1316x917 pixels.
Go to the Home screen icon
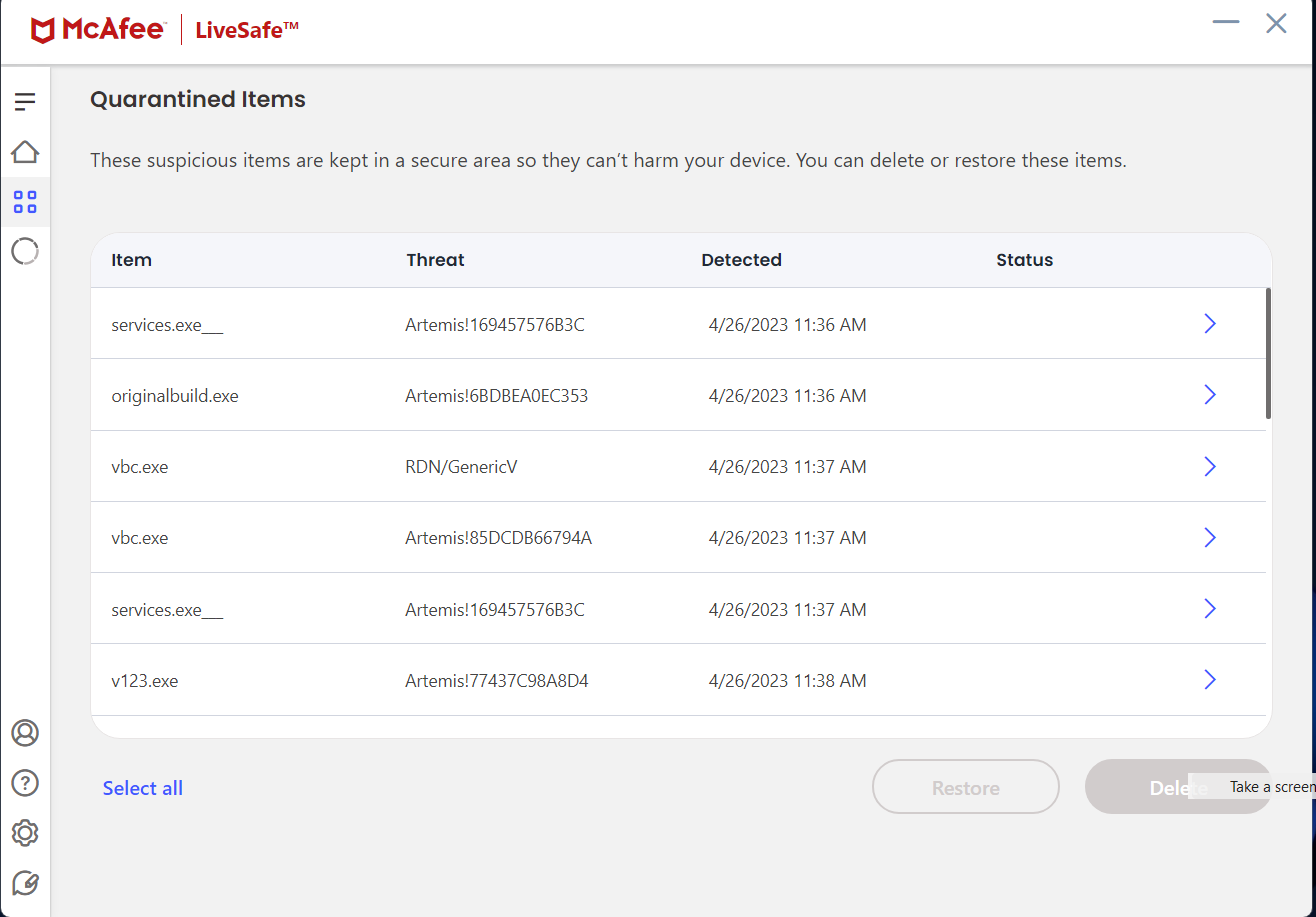[25, 152]
